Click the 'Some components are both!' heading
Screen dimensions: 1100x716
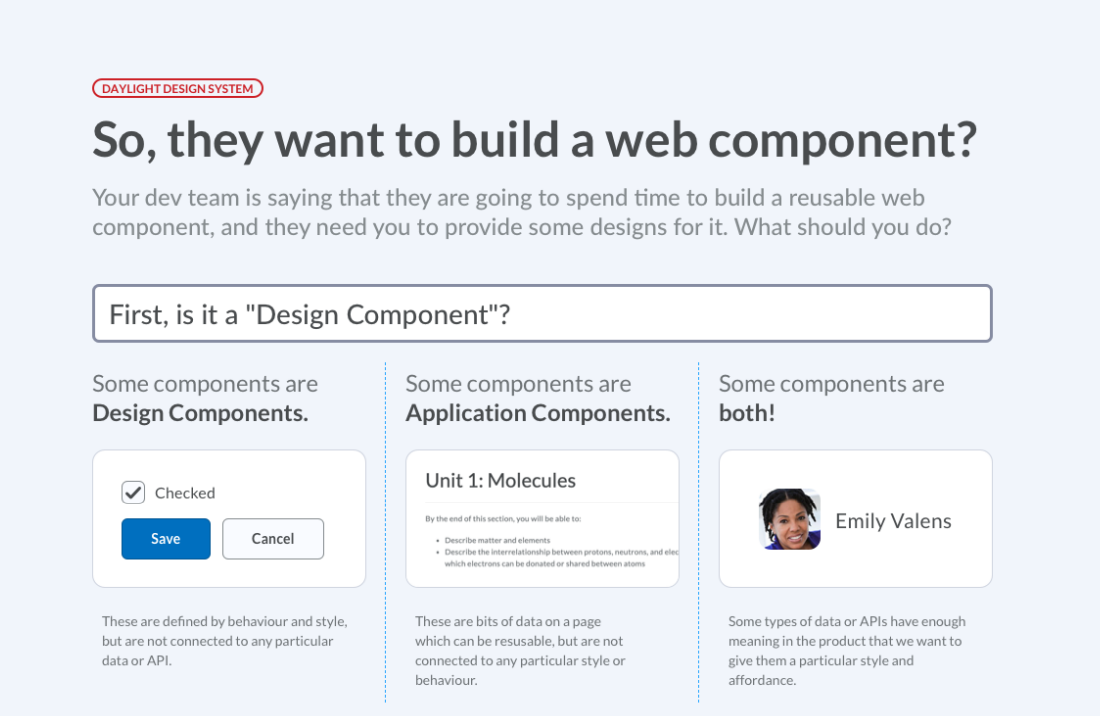(831, 398)
